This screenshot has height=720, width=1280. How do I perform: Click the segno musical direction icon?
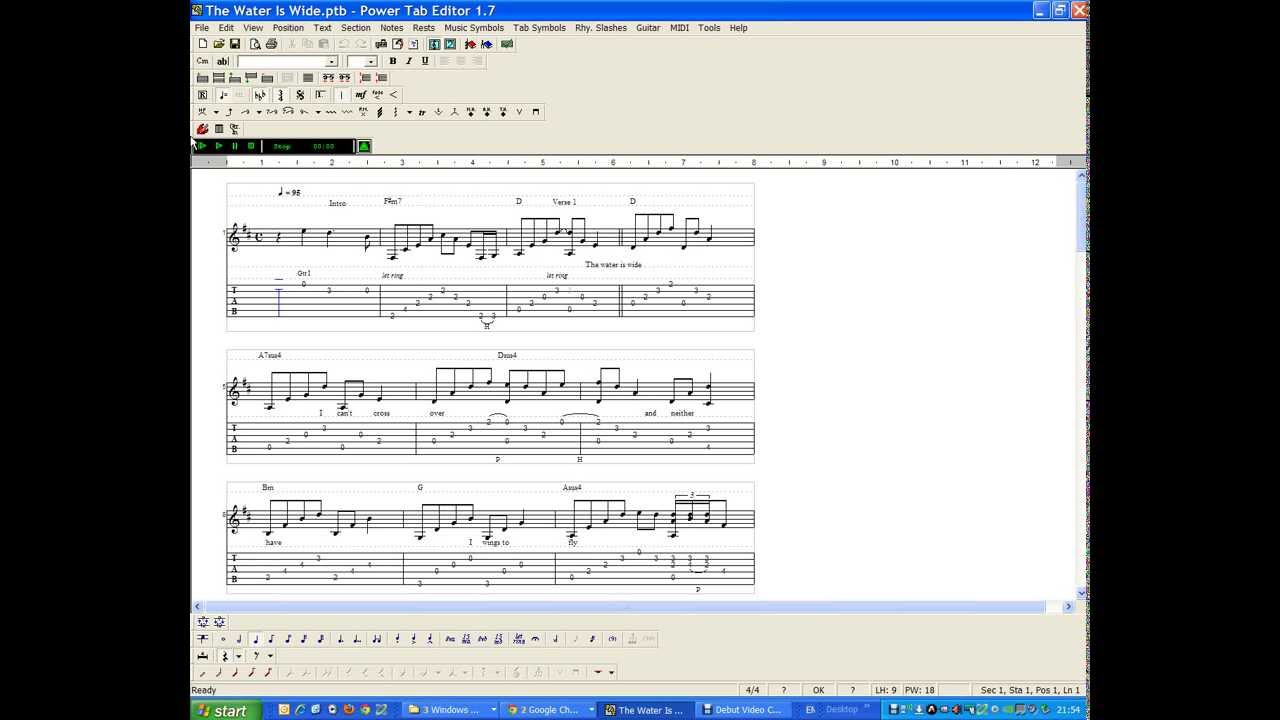coord(300,95)
